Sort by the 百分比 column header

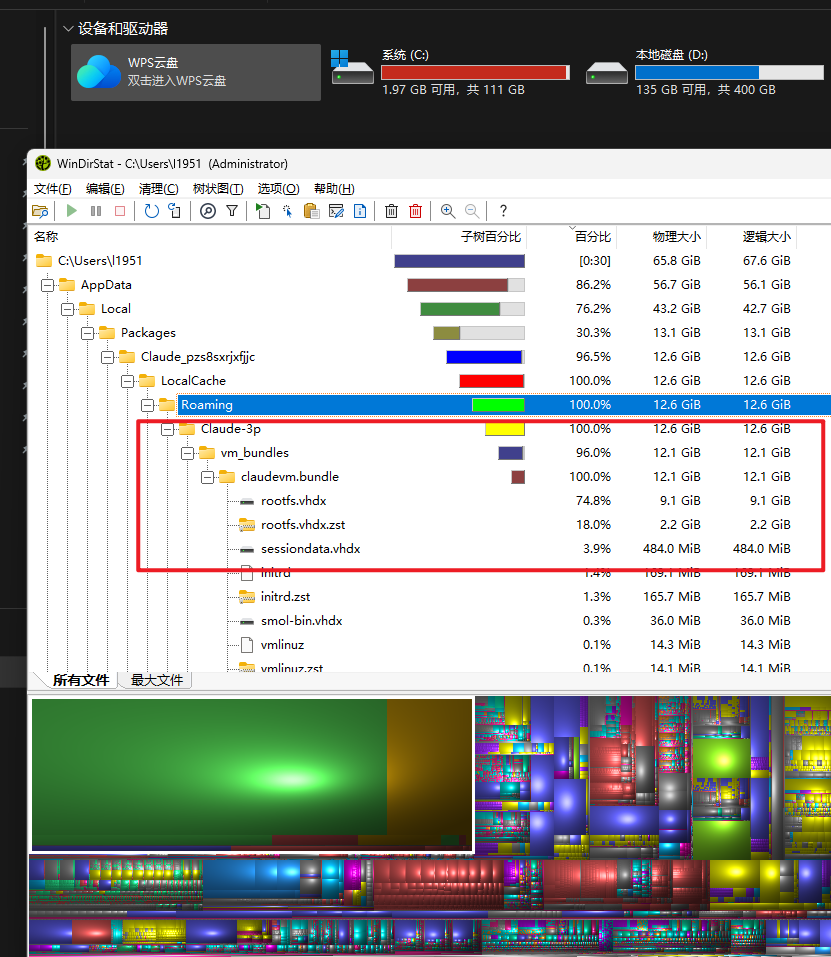point(571,237)
